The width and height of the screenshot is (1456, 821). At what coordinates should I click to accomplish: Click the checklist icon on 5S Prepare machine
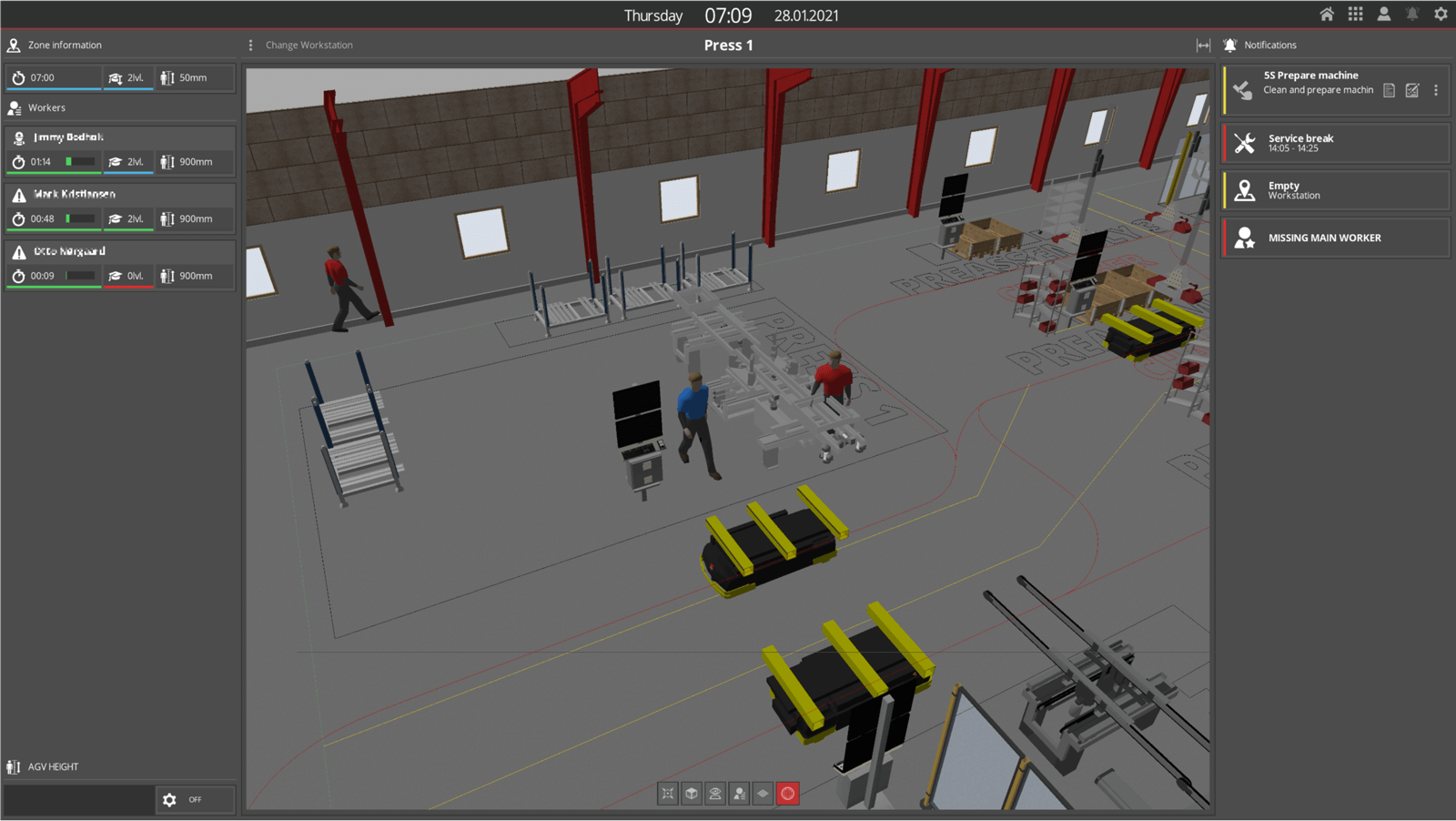(x=1412, y=90)
